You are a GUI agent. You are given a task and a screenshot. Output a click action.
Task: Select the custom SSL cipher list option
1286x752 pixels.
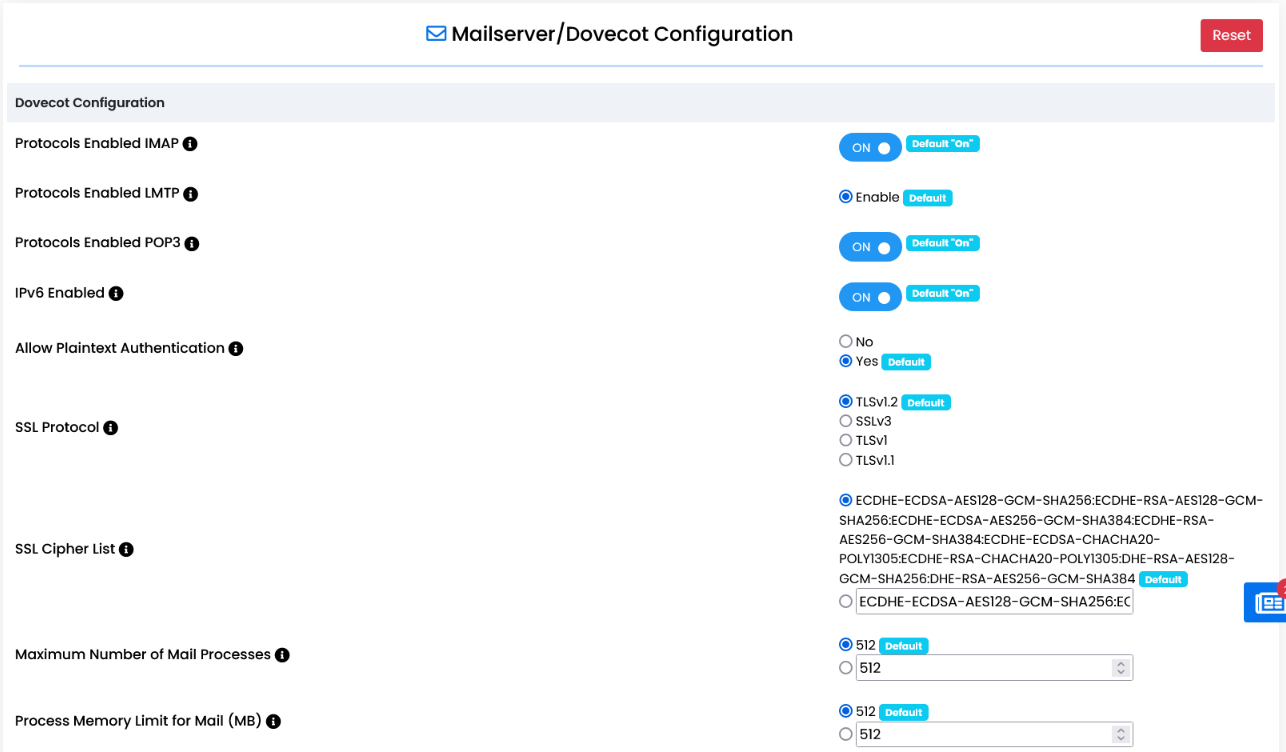846,601
